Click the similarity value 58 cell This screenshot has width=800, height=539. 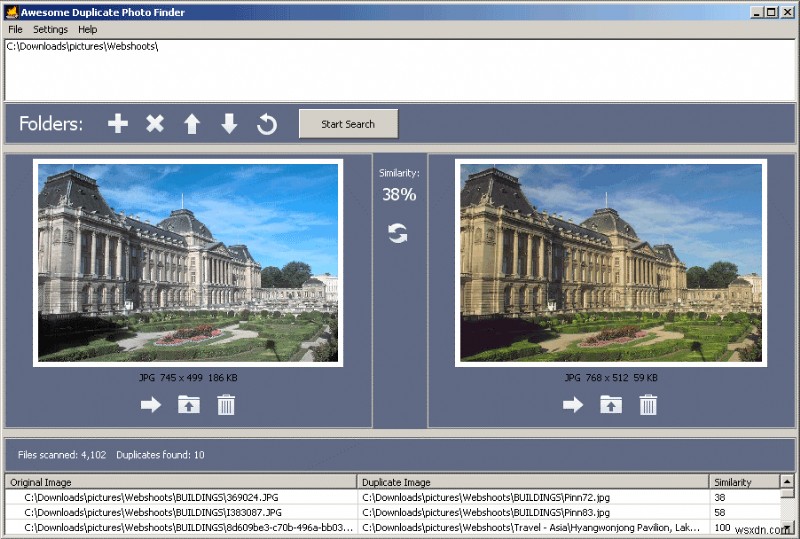point(744,512)
